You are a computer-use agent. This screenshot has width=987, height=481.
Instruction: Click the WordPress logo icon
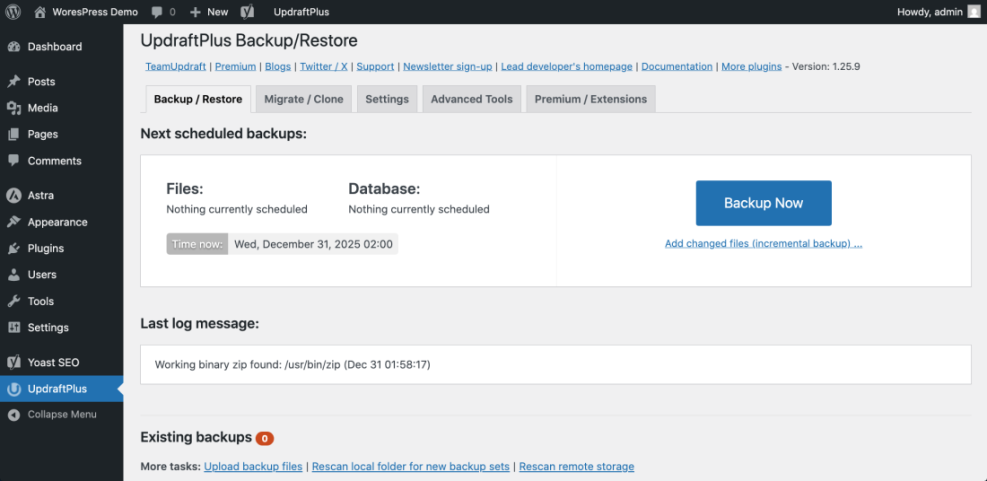tap(13, 11)
